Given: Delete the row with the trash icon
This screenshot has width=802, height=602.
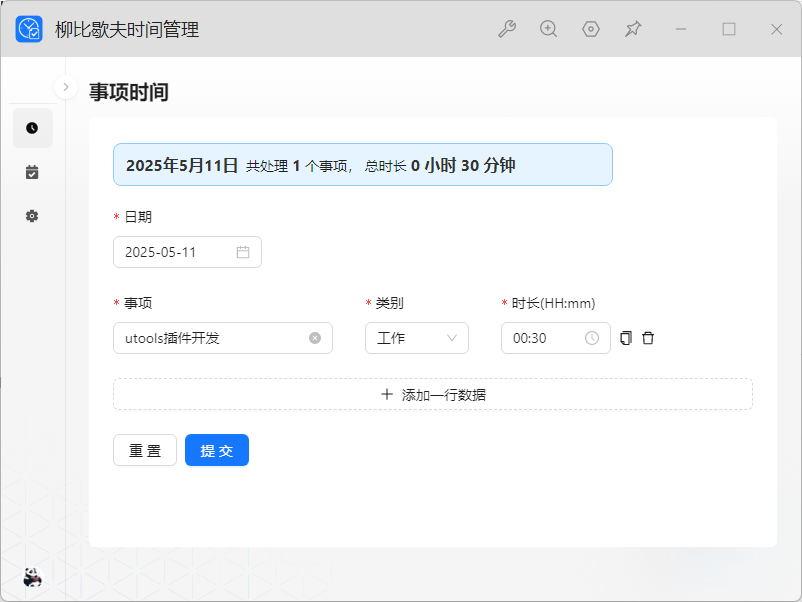Looking at the screenshot, I should click(x=648, y=338).
